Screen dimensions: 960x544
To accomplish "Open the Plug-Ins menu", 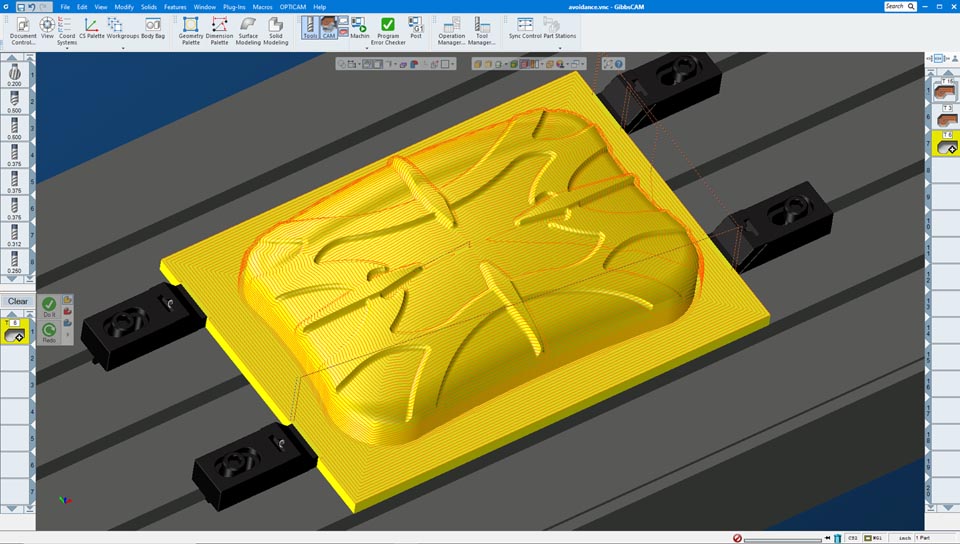I will click(x=234, y=7).
